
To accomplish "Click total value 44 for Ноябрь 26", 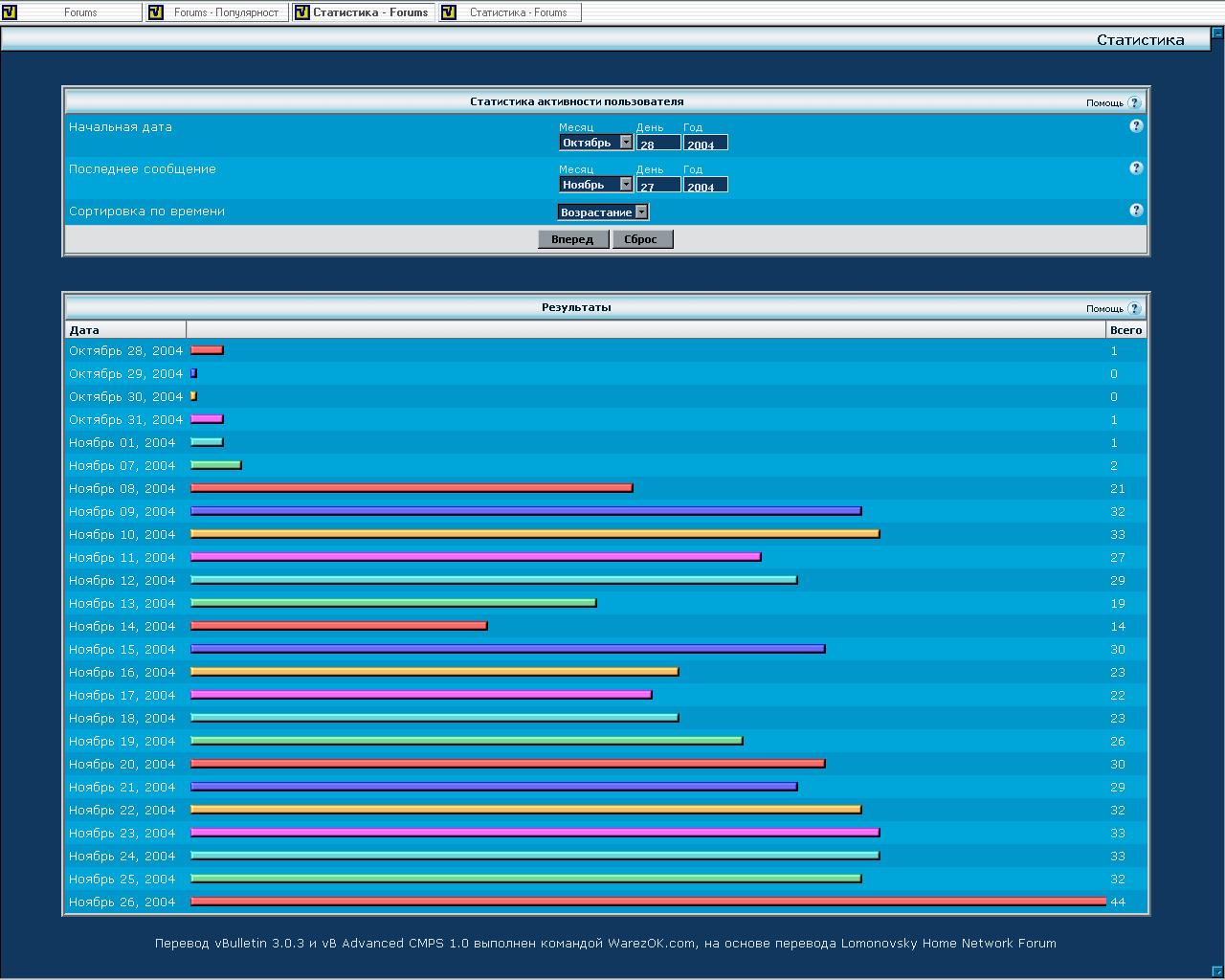I will pyautogui.click(x=1118, y=902).
